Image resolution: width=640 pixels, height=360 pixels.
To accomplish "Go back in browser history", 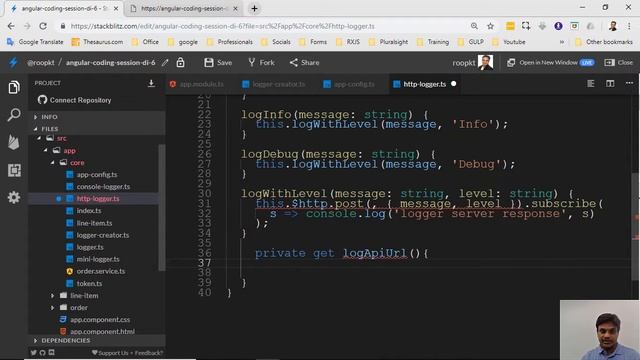I will [x=11, y=26].
